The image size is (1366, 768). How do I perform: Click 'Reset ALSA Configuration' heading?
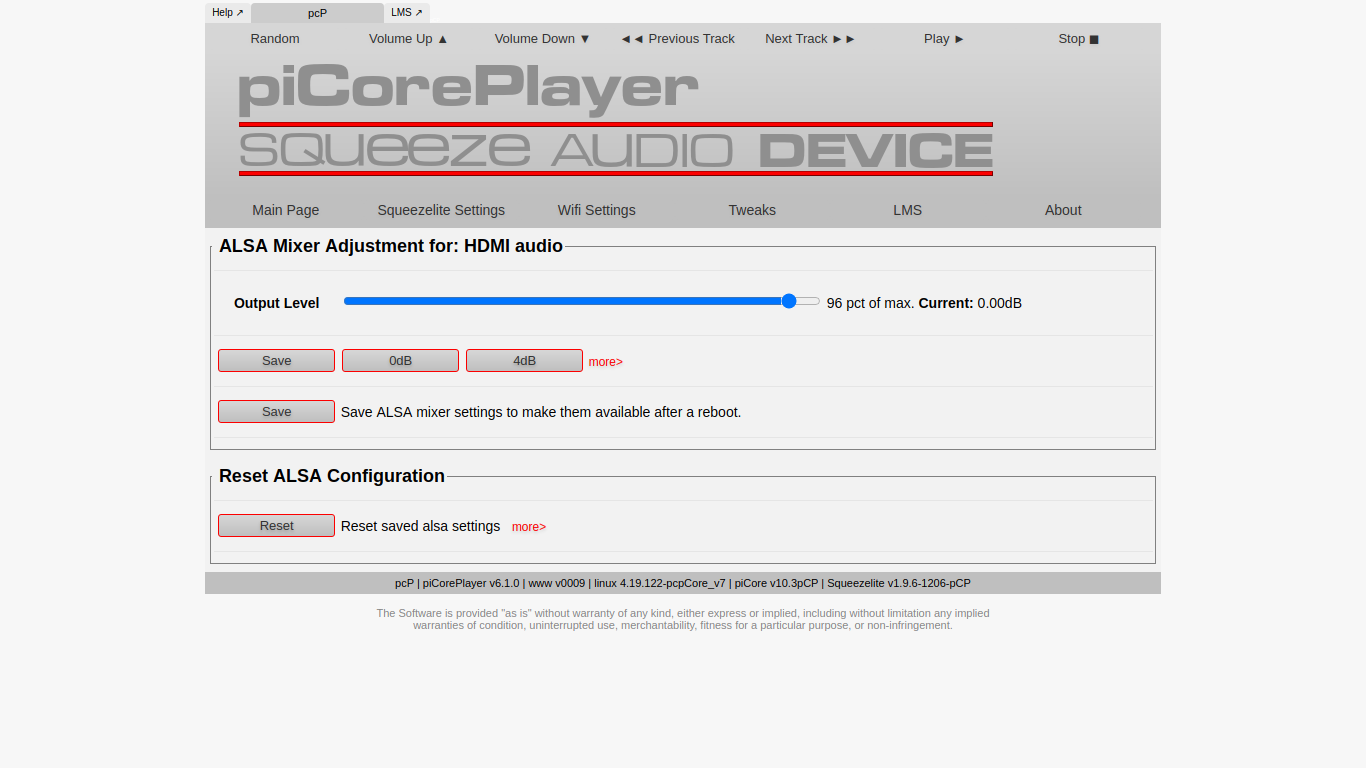coord(332,476)
